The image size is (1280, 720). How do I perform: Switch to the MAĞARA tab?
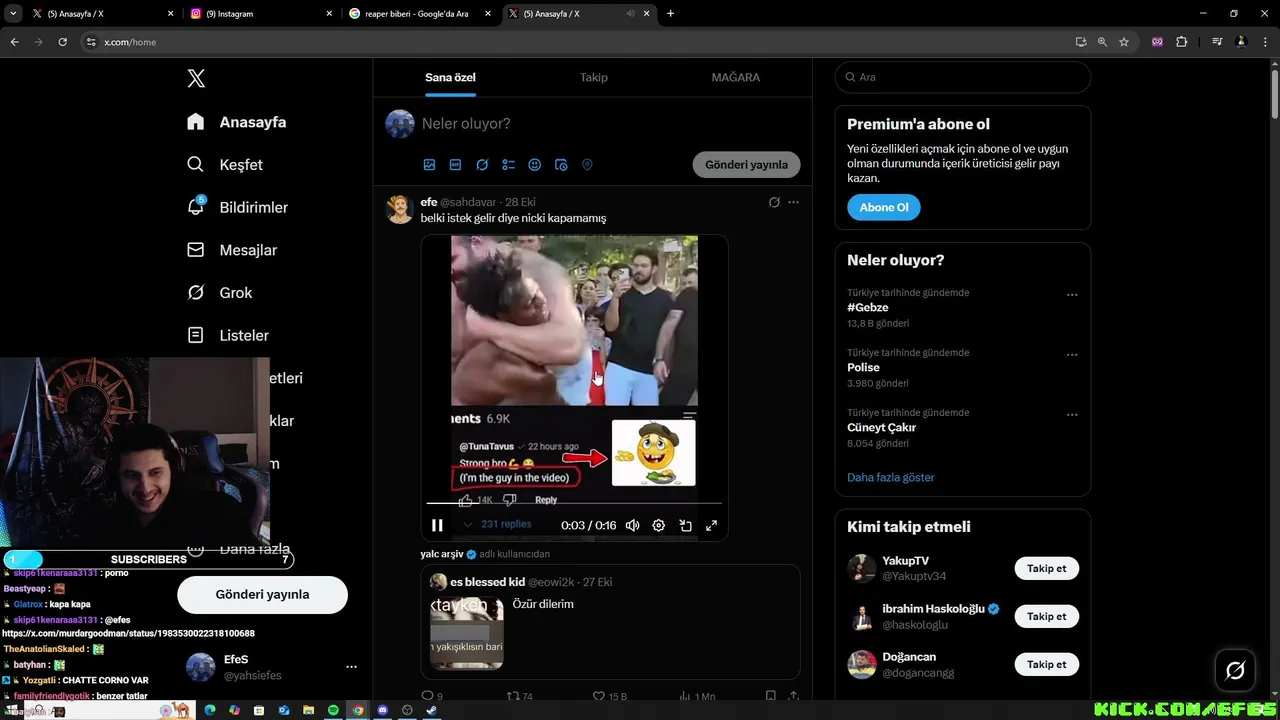click(735, 77)
